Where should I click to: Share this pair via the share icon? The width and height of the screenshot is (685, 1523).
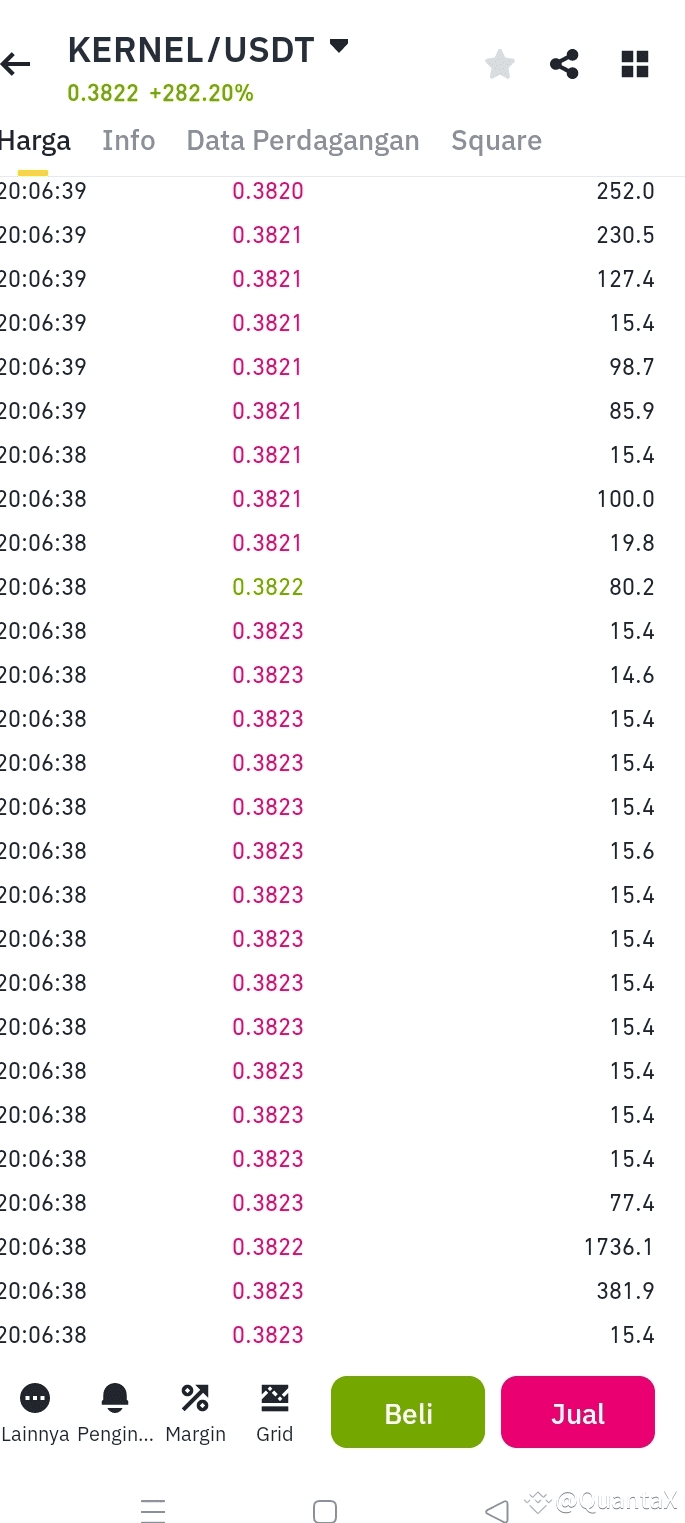click(x=564, y=65)
